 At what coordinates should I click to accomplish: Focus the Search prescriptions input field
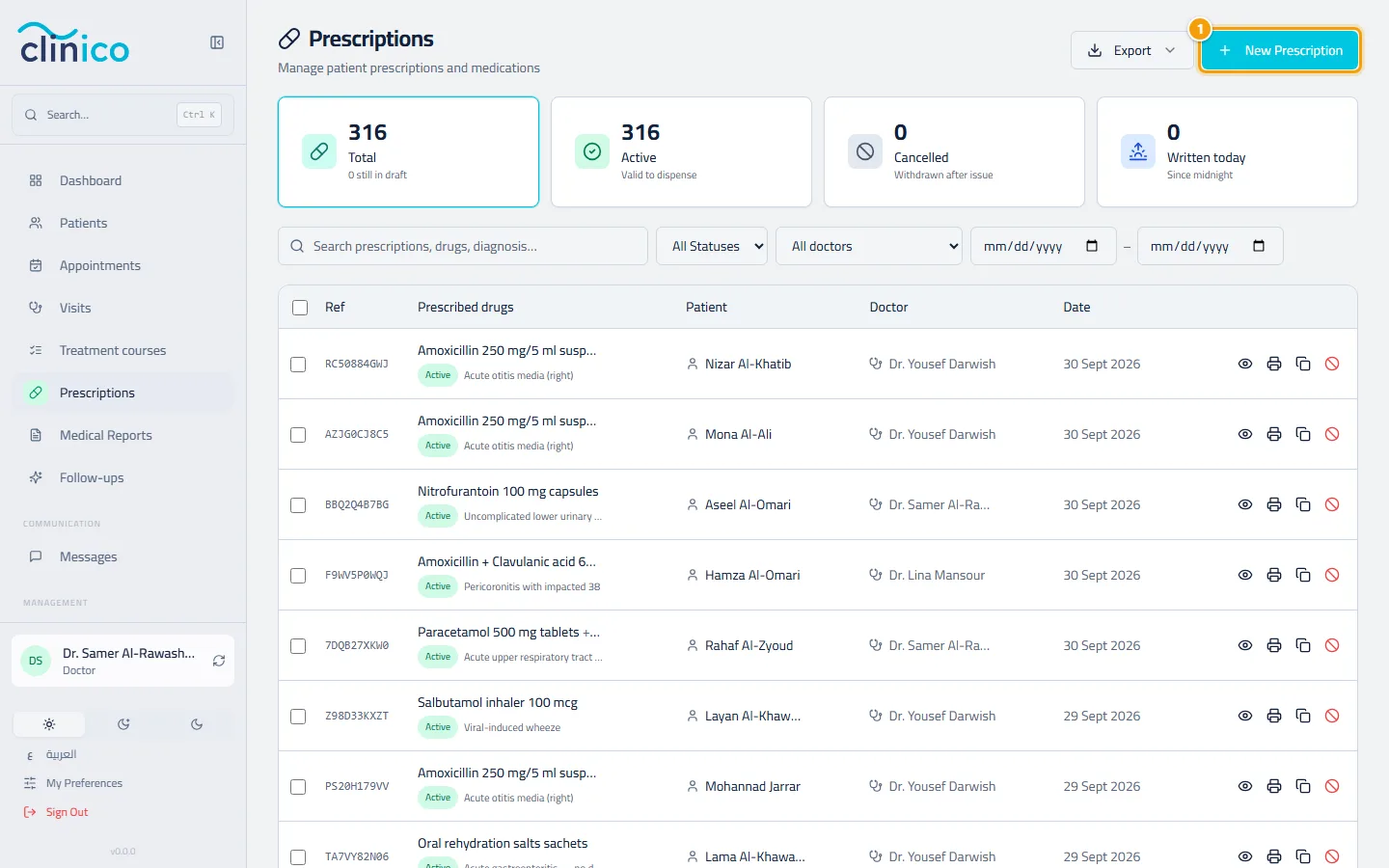[x=463, y=246]
